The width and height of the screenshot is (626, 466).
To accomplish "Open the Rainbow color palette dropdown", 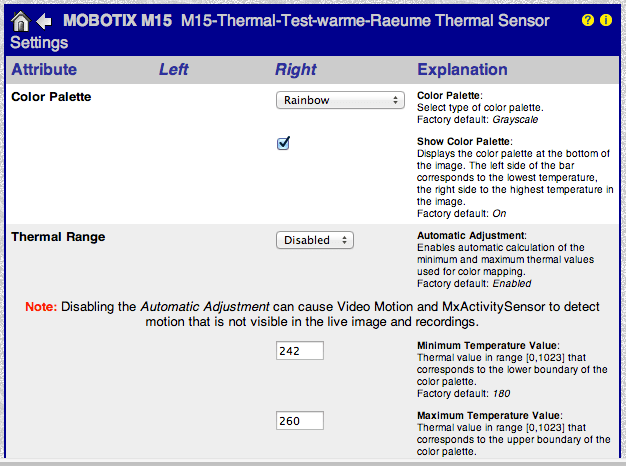I will pyautogui.click(x=338, y=100).
